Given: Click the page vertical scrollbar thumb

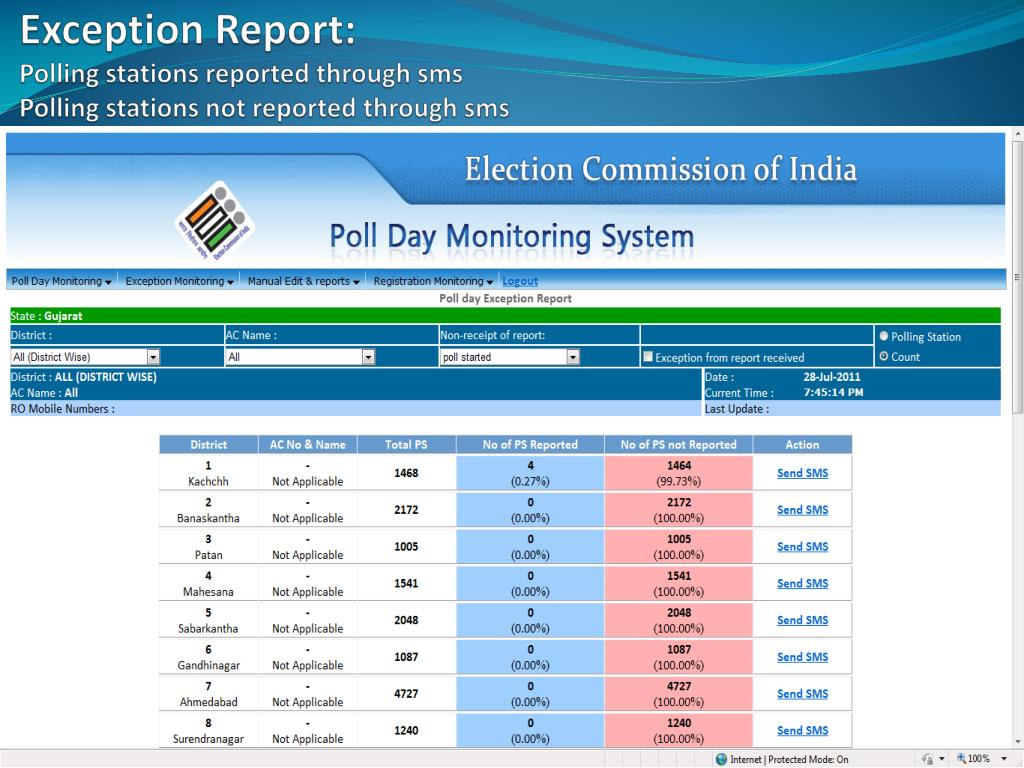Looking at the screenshot, I should coord(1017,277).
